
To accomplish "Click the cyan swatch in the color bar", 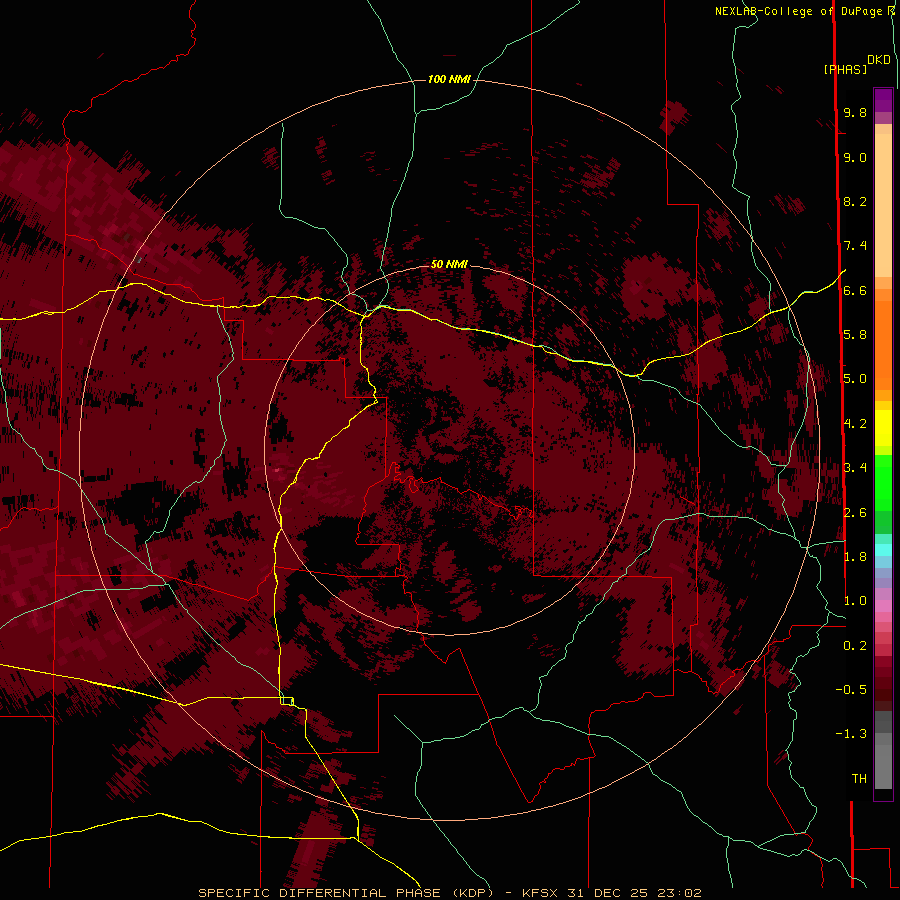I will (883, 550).
